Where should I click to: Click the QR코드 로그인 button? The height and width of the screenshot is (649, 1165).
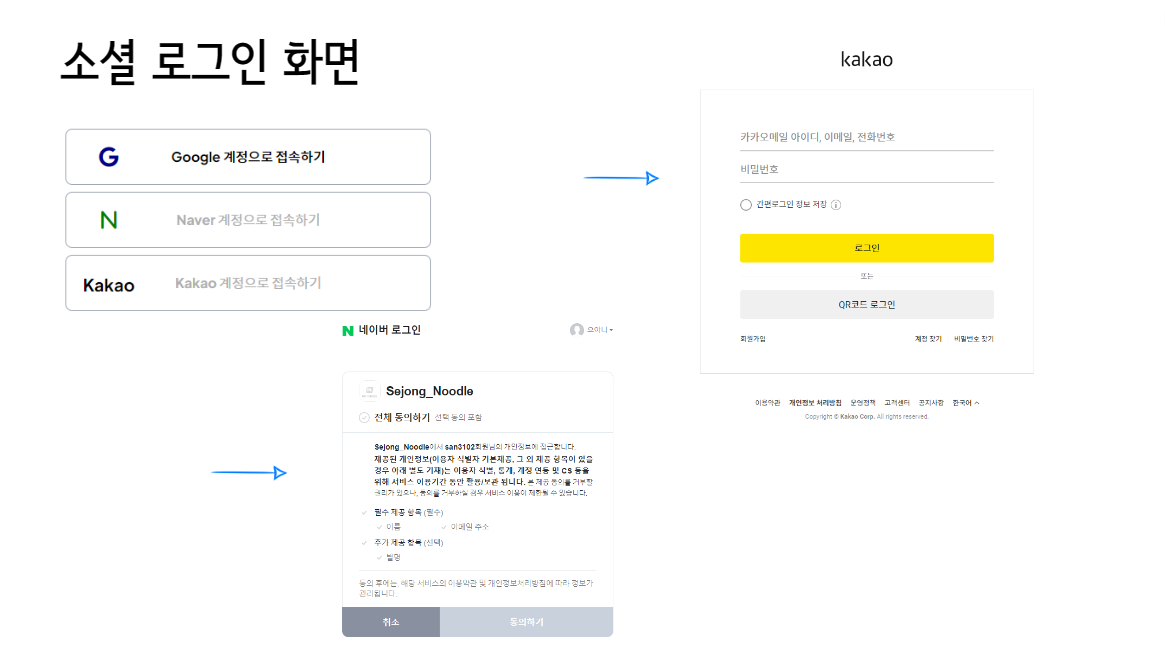click(x=866, y=304)
